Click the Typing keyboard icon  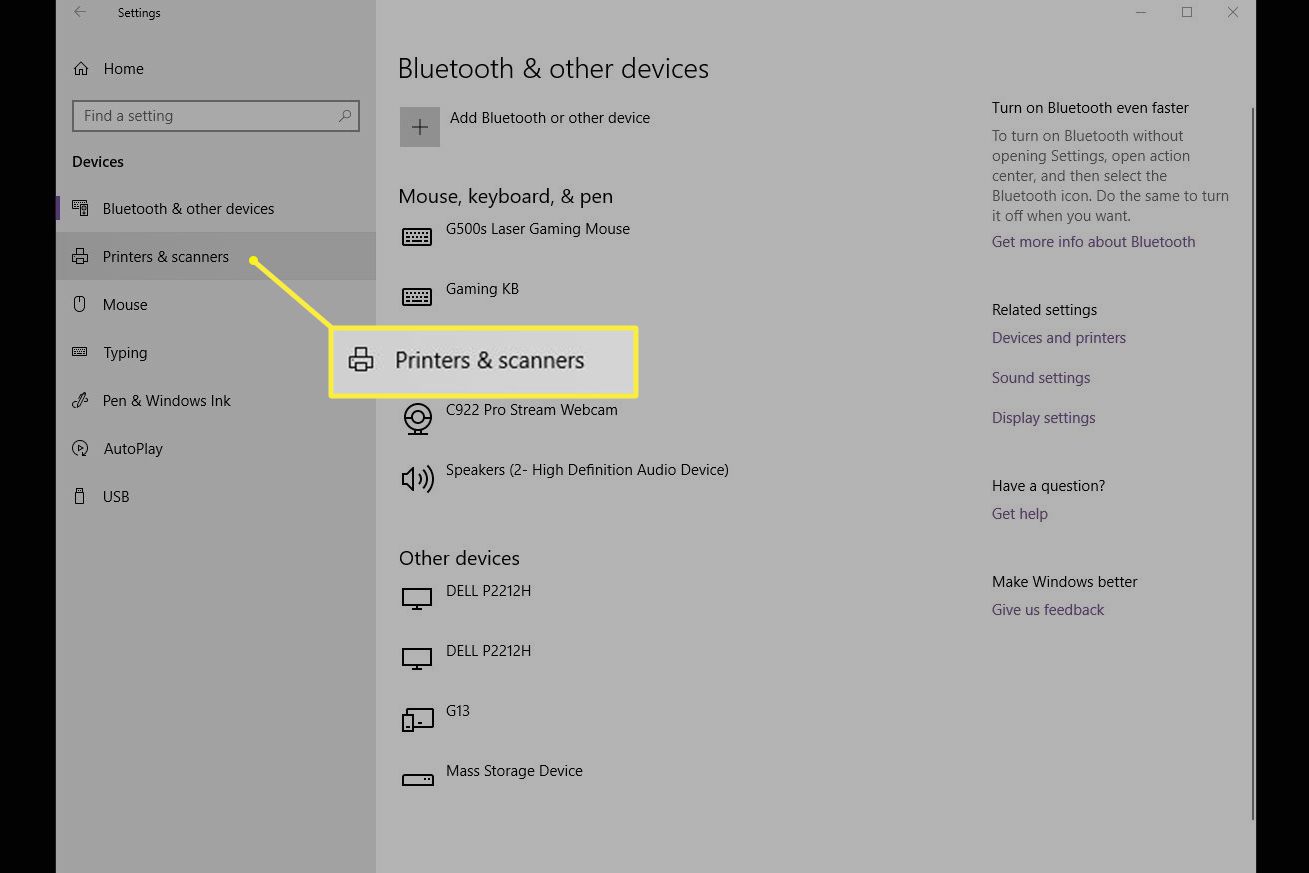click(80, 352)
